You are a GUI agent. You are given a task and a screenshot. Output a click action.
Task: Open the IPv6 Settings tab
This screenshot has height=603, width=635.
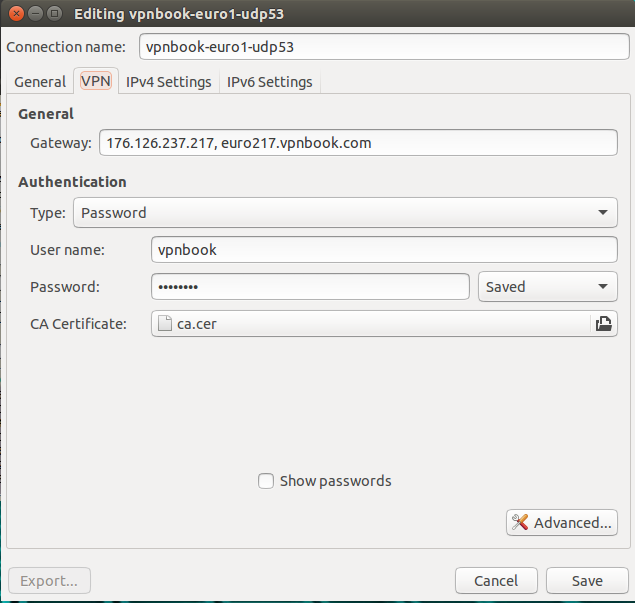[270, 82]
